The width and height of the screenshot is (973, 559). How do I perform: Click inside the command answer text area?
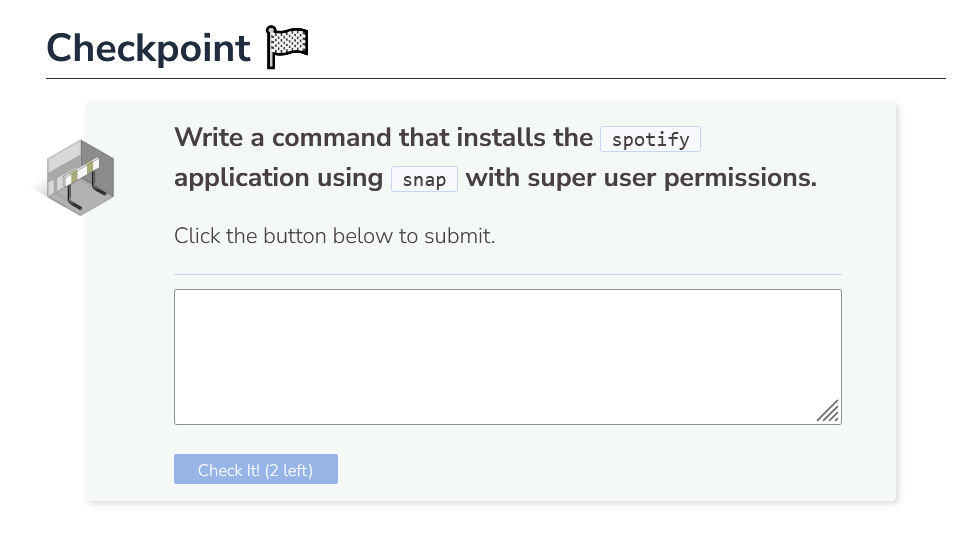tap(508, 357)
